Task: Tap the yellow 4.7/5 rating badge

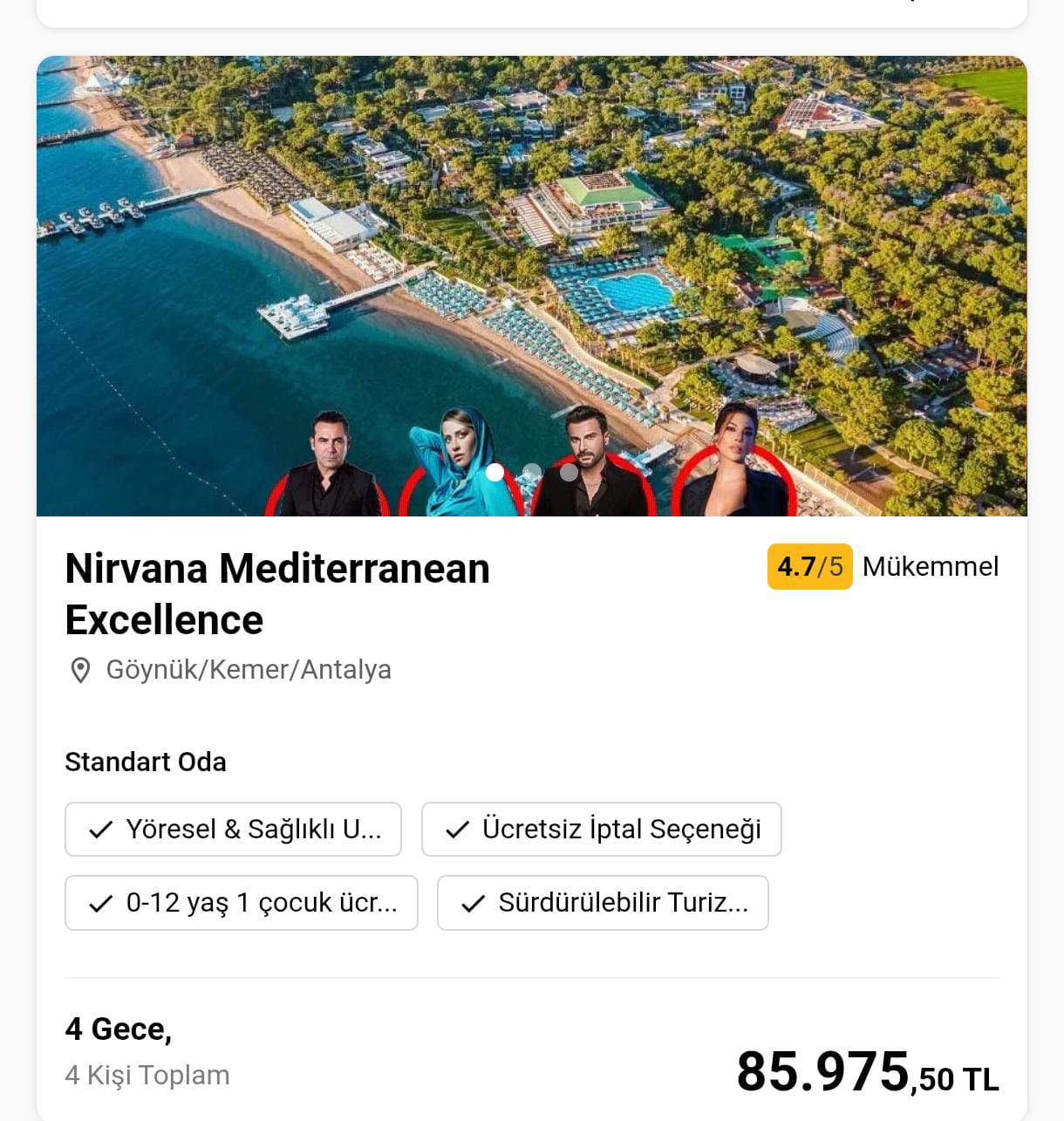Action: 809,567
